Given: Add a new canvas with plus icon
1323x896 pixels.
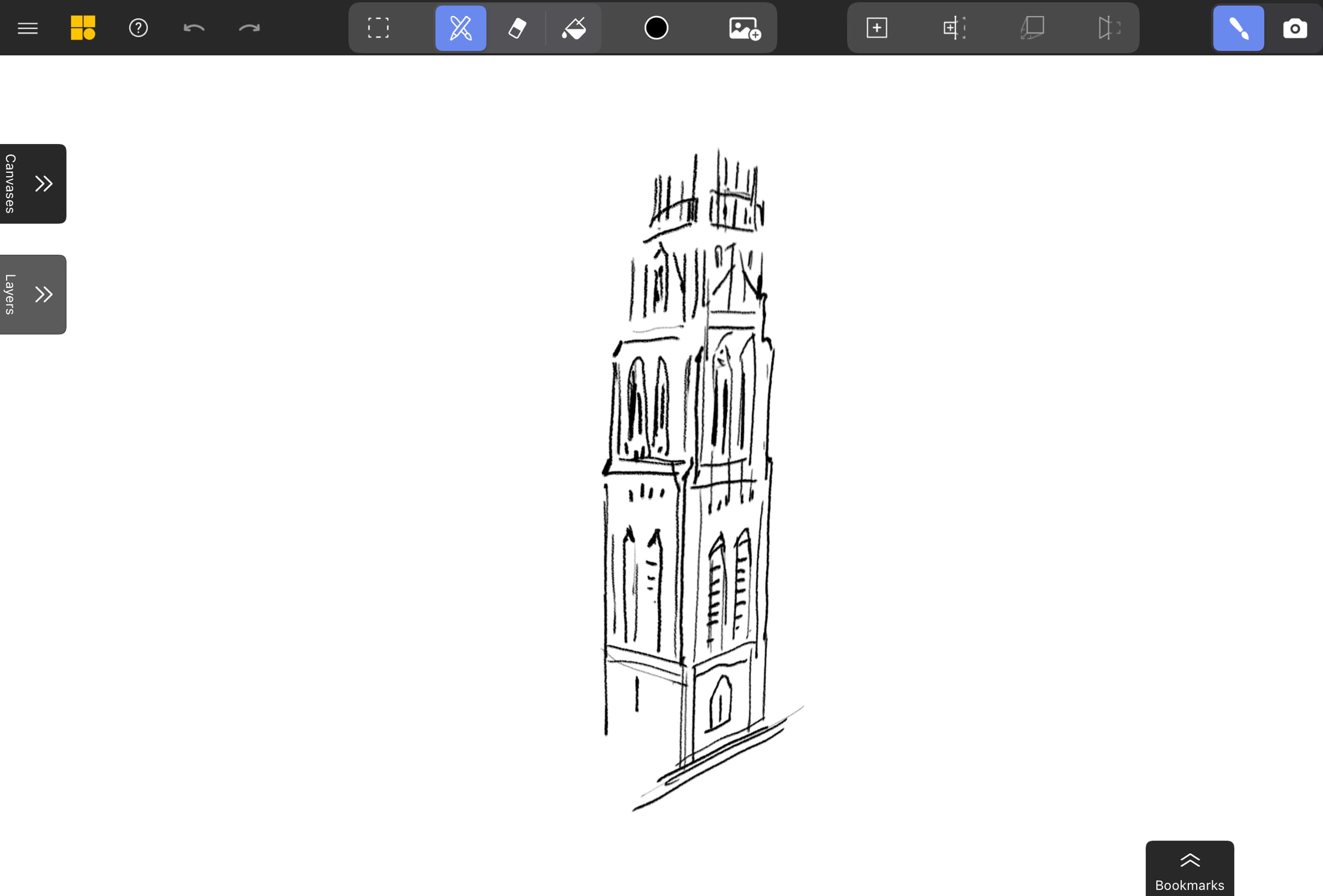Looking at the screenshot, I should [x=876, y=28].
